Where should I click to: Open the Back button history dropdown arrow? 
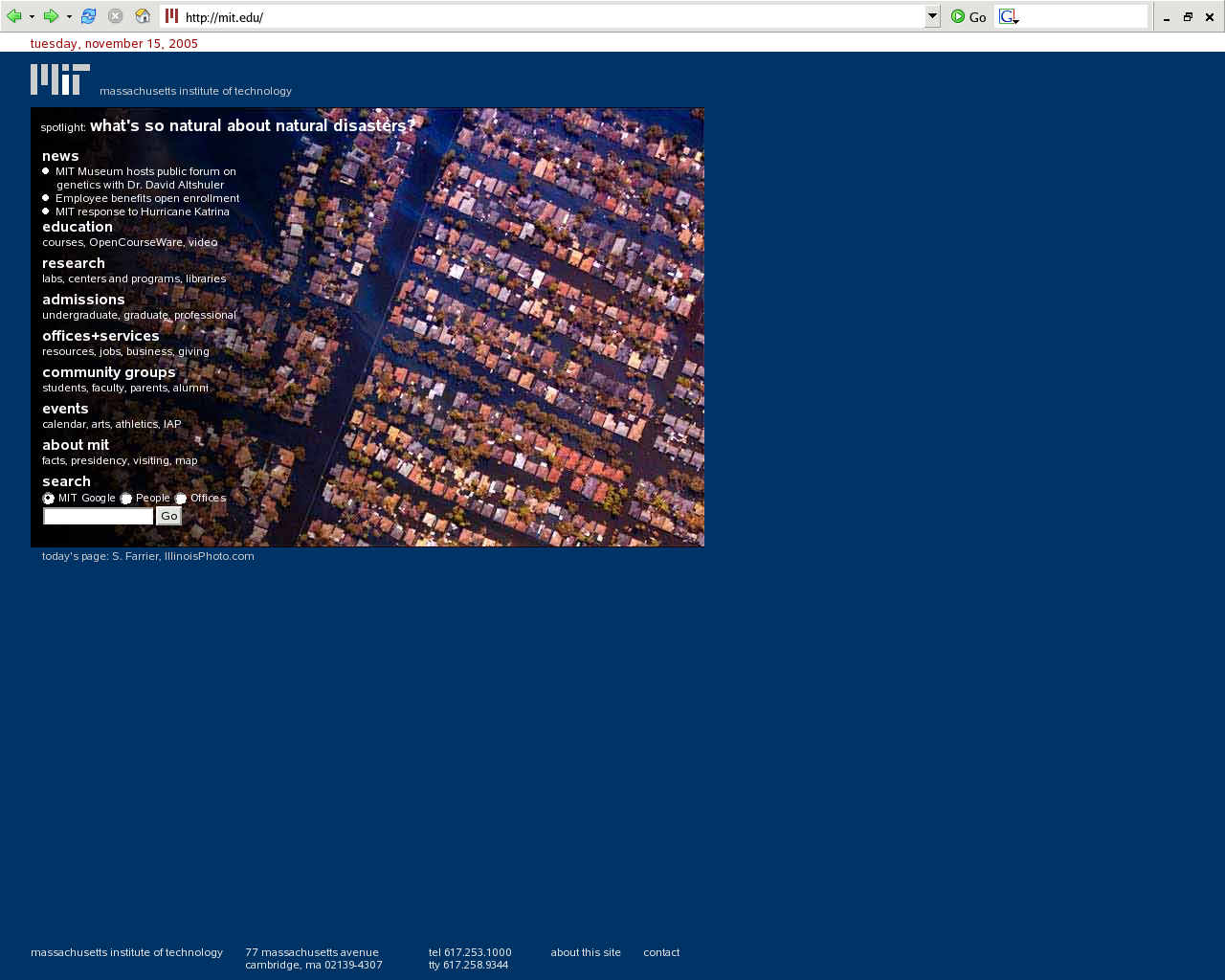(x=32, y=17)
